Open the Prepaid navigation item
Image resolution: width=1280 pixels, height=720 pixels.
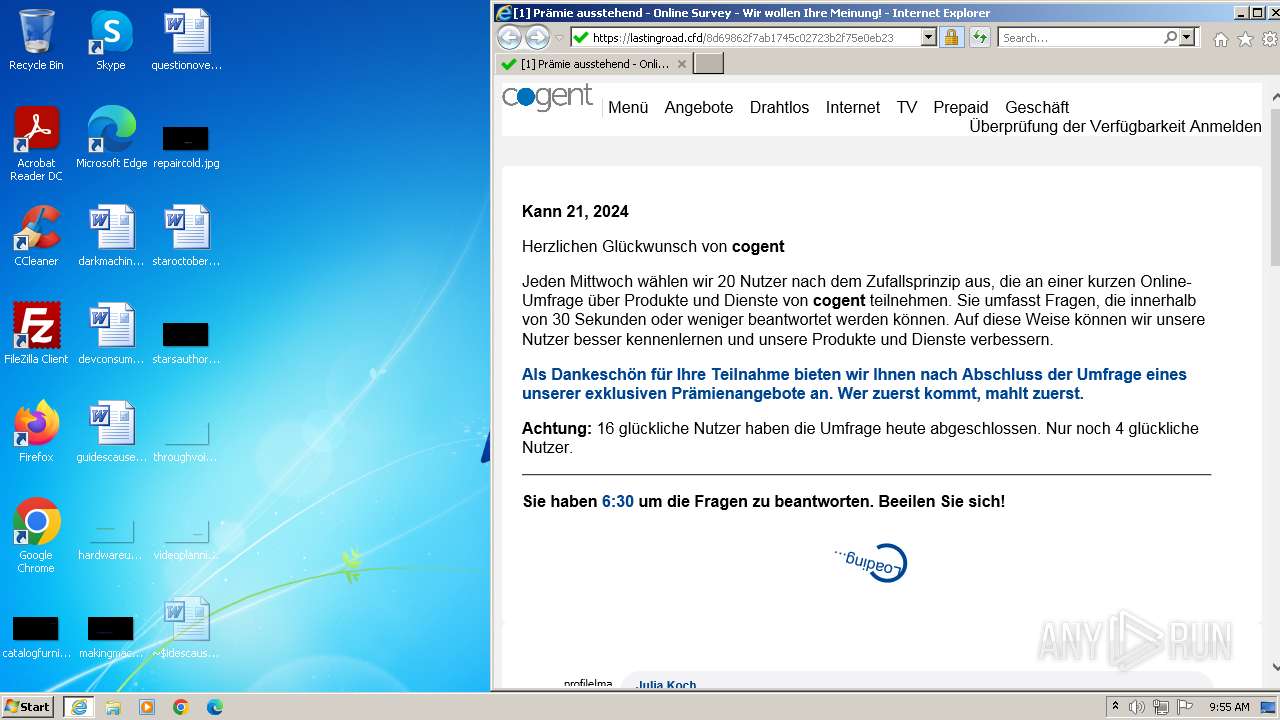coord(961,107)
